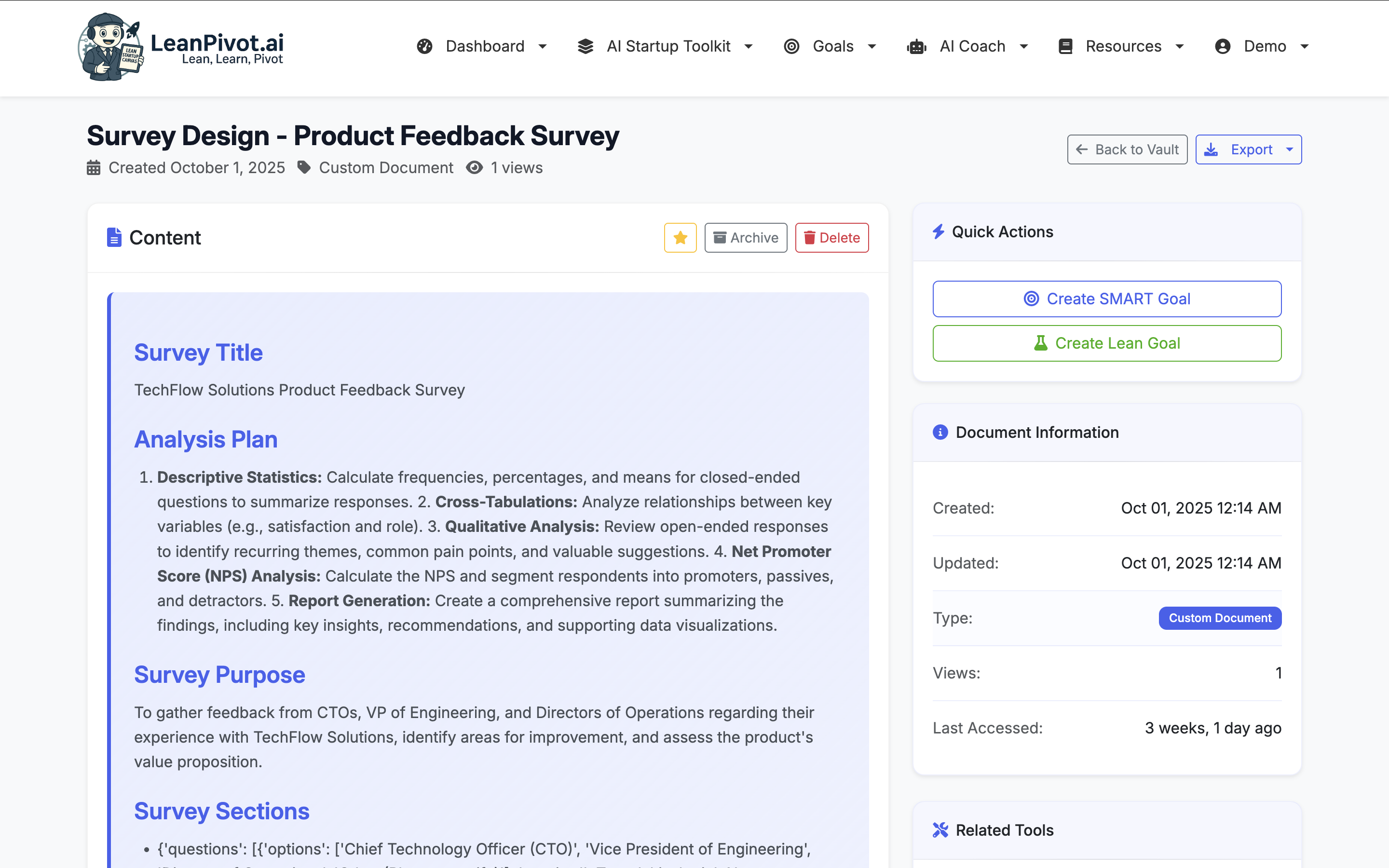The height and width of the screenshot is (868, 1389).
Task: Select Resources in the navigation bar
Action: [x=1124, y=46]
